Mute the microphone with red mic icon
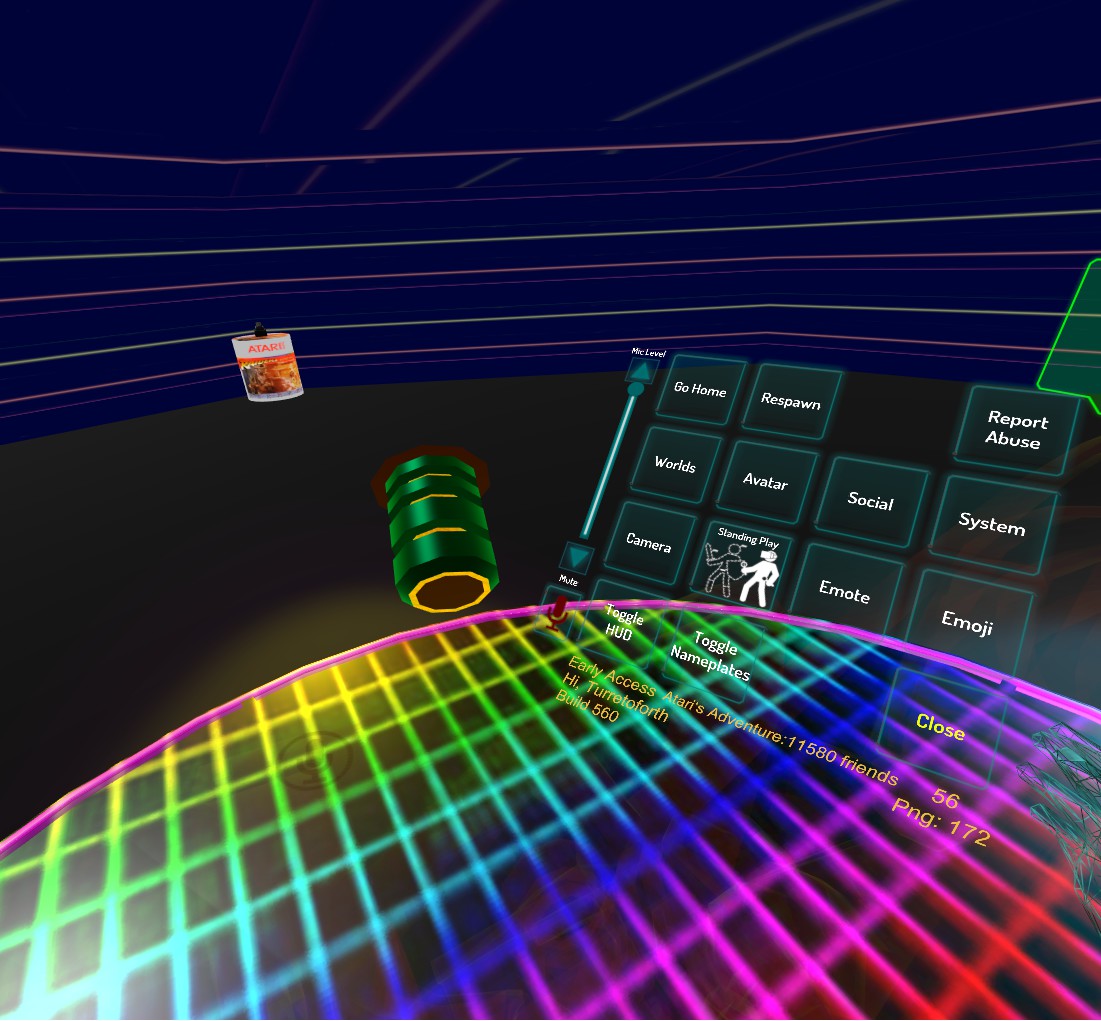 (558, 613)
